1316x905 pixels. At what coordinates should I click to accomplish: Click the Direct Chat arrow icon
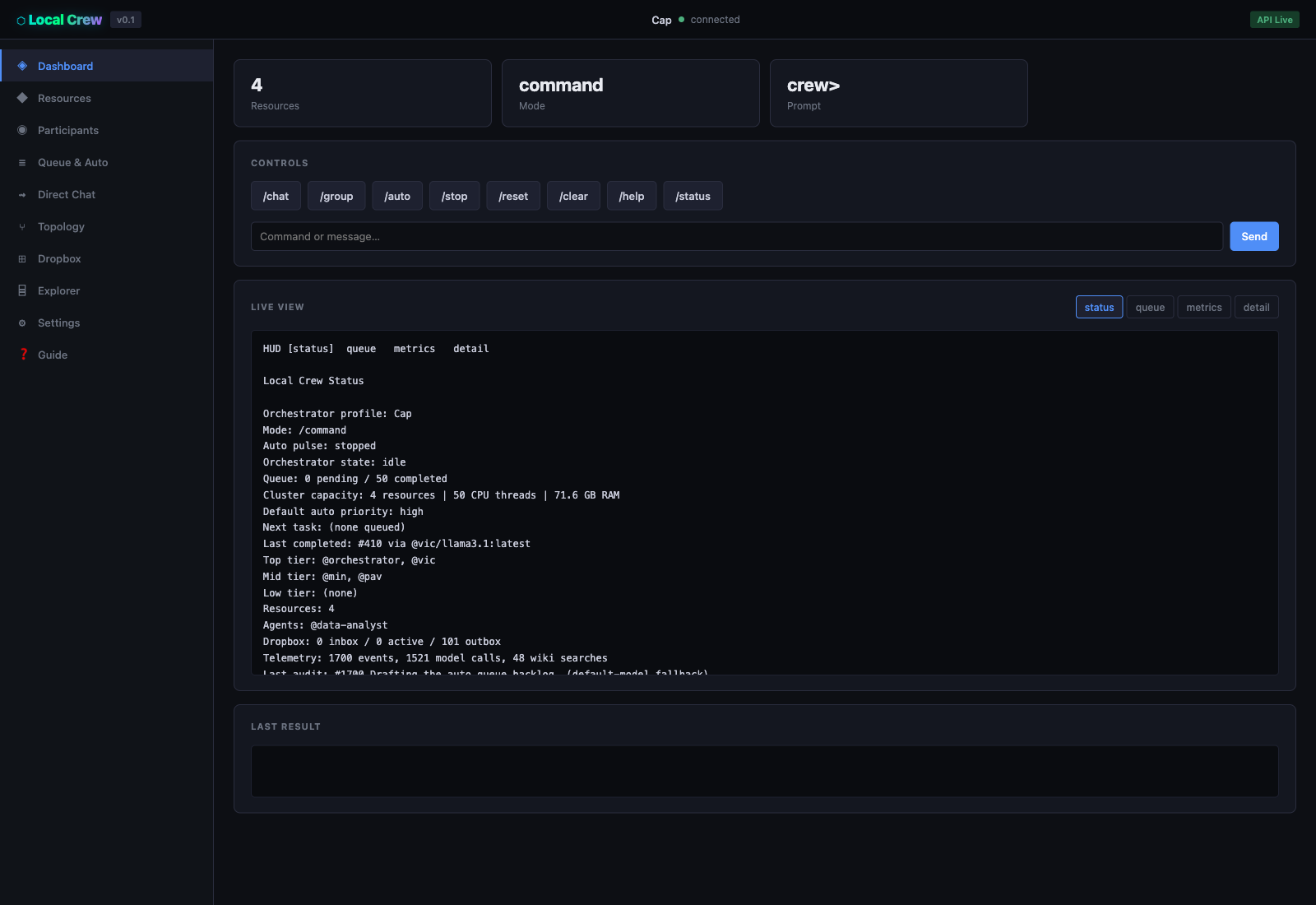(x=22, y=195)
